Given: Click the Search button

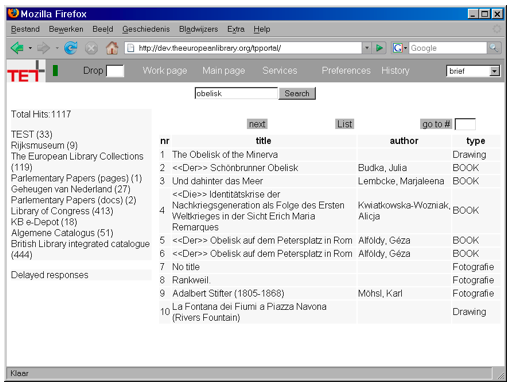Looking at the screenshot, I should (x=297, y=94).
